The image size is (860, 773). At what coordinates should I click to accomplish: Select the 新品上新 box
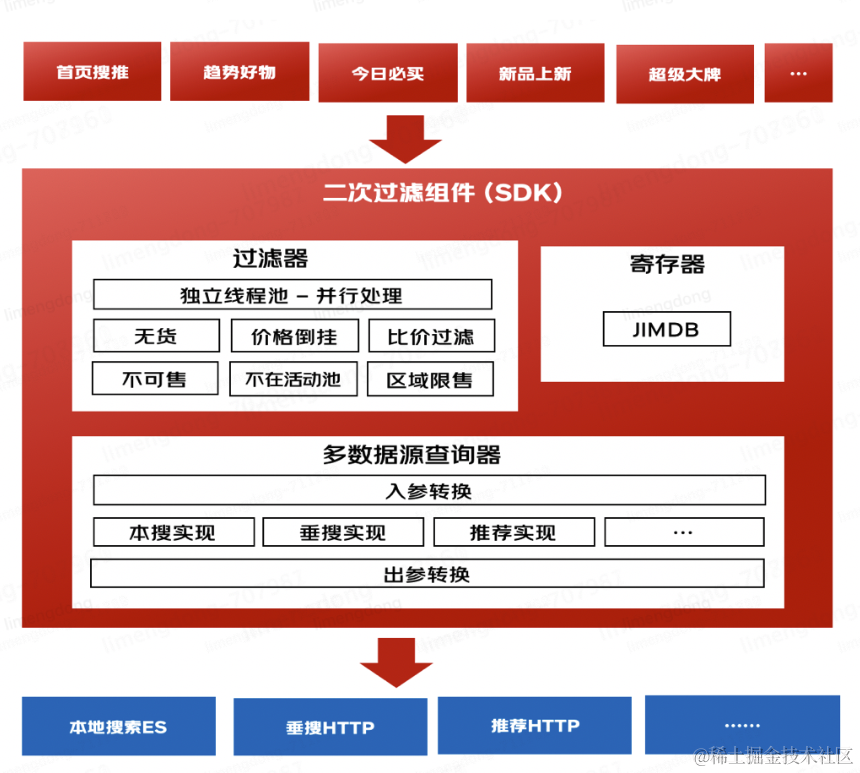(535, 73)
